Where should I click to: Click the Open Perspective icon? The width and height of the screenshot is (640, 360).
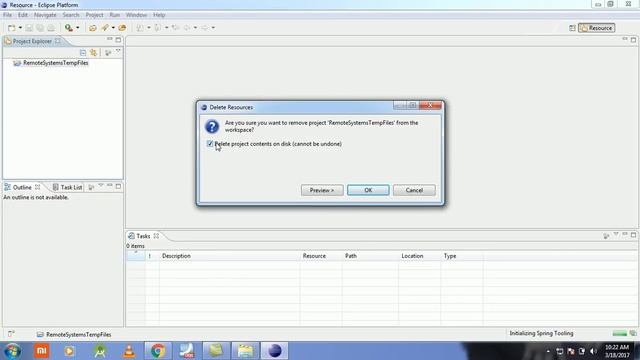[x=572, y=28]
